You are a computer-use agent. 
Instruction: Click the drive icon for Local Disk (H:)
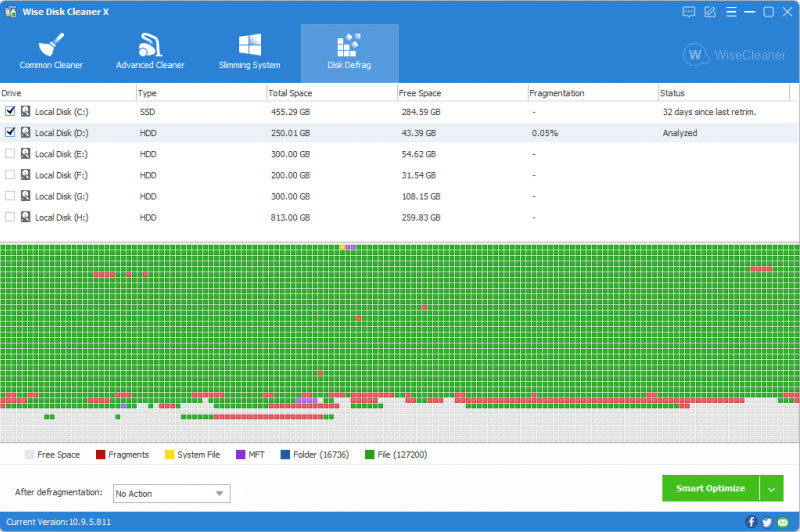[x=26, y=217]
